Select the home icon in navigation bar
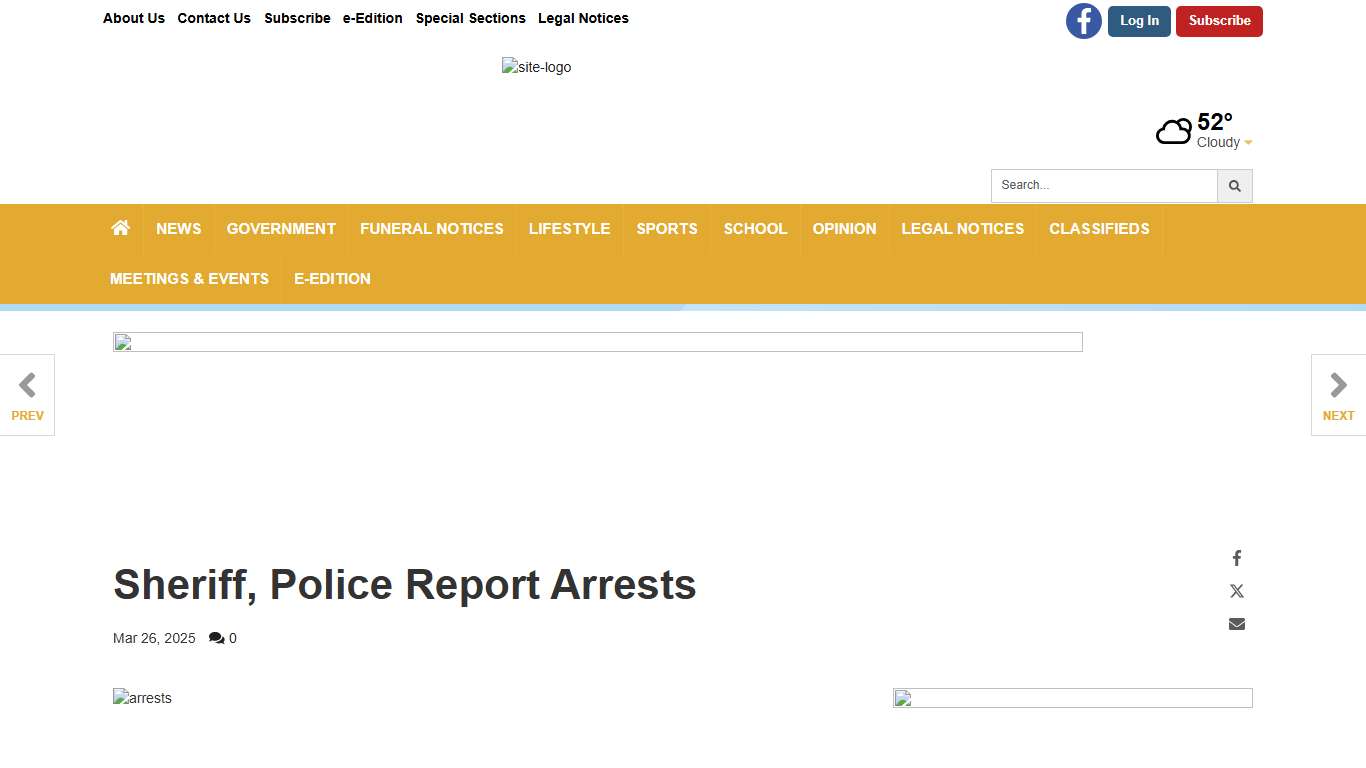Viewport: 1366px width, 768px height. click(x=120, y=228)
